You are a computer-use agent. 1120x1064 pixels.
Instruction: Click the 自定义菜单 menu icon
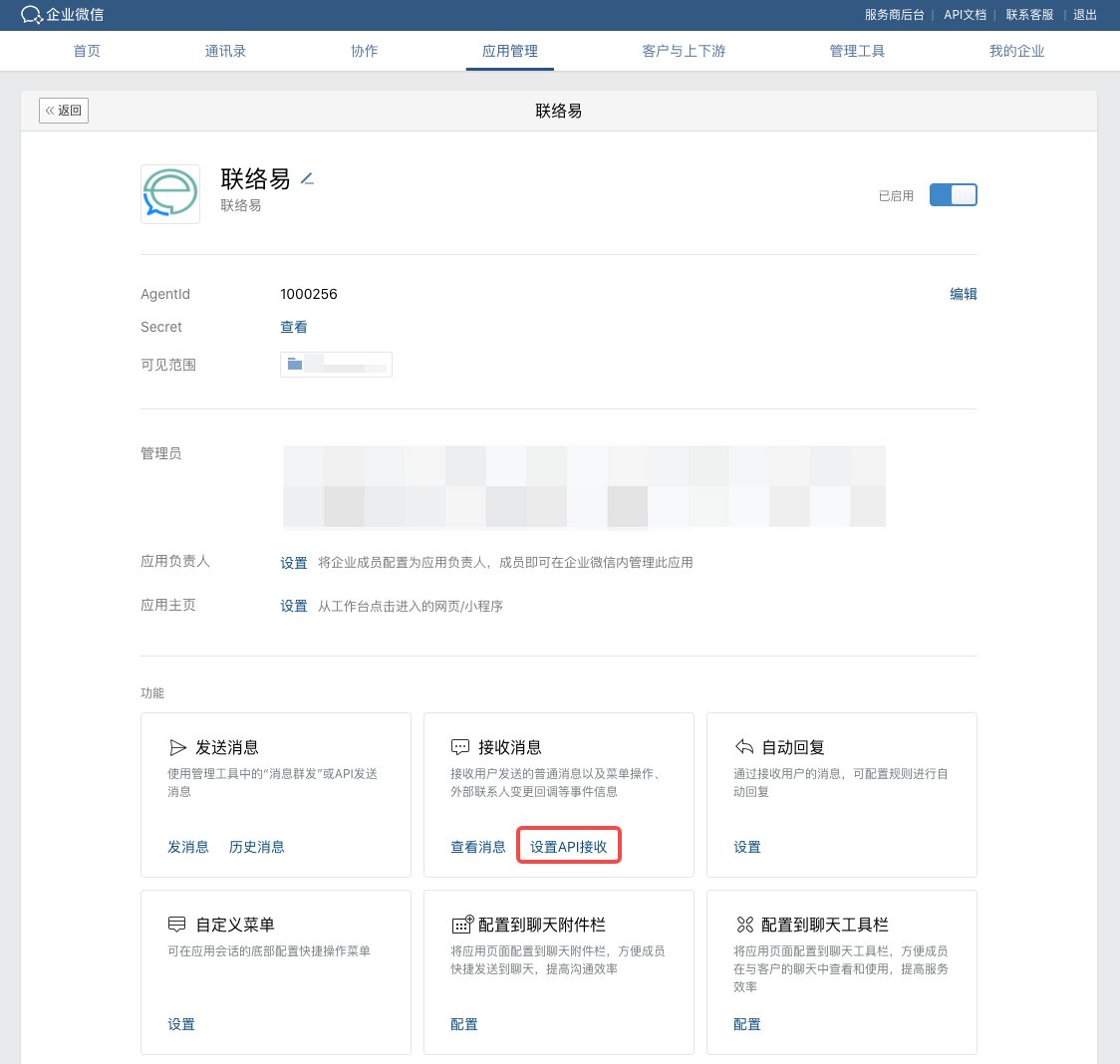(x=177, y=925)
